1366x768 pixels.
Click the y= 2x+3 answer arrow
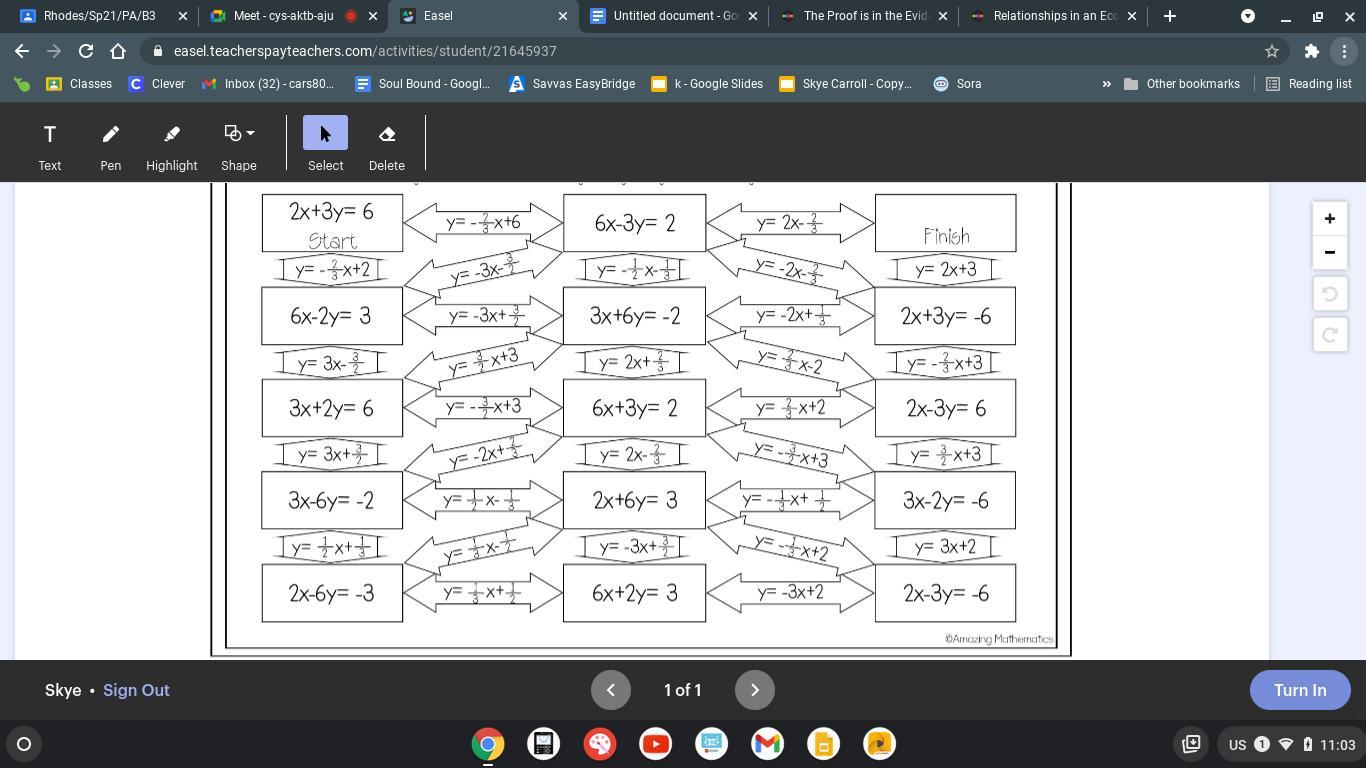click(x=945, y=269)
